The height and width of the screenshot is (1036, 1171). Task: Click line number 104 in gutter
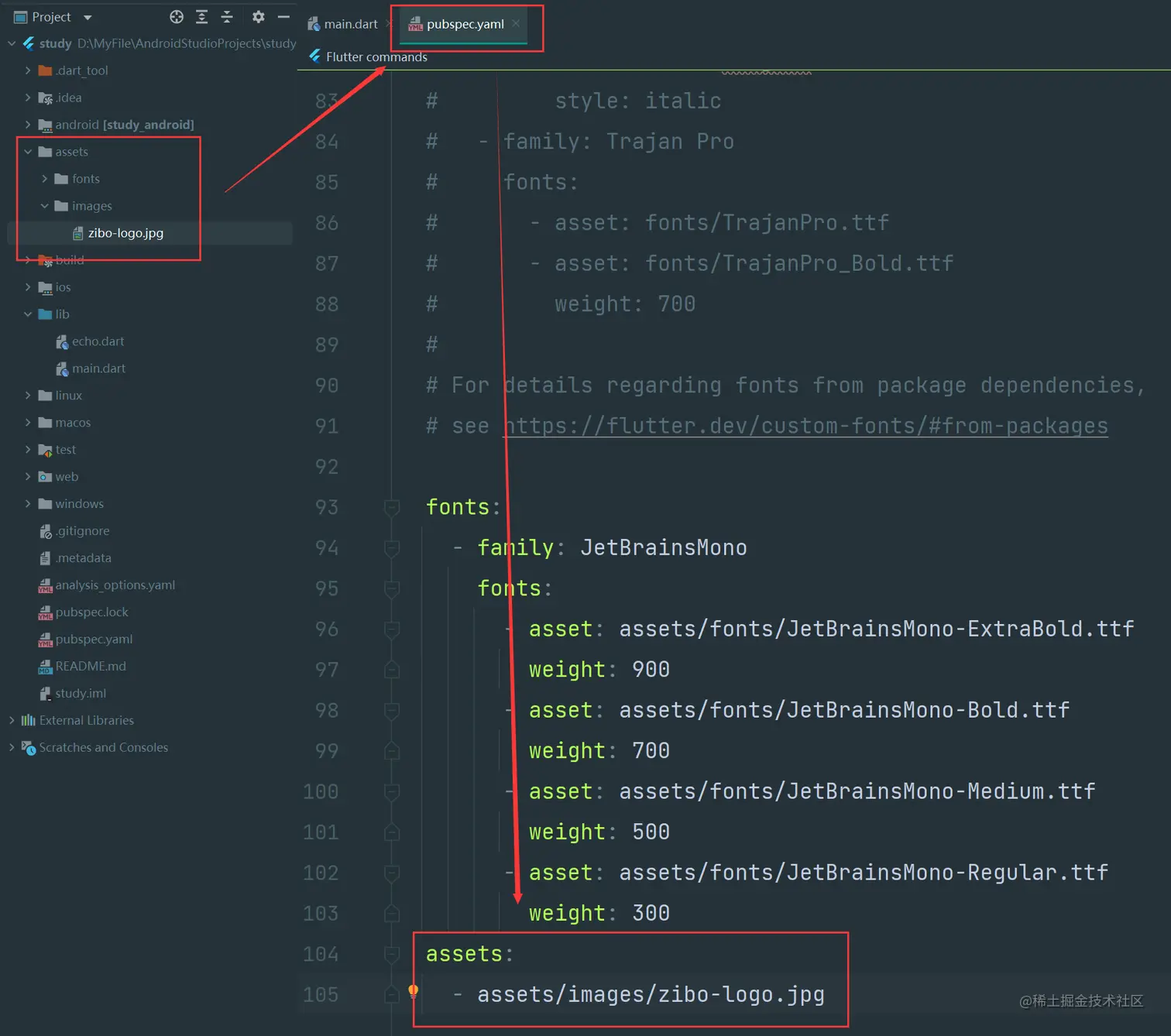click(x=321, y=954)
